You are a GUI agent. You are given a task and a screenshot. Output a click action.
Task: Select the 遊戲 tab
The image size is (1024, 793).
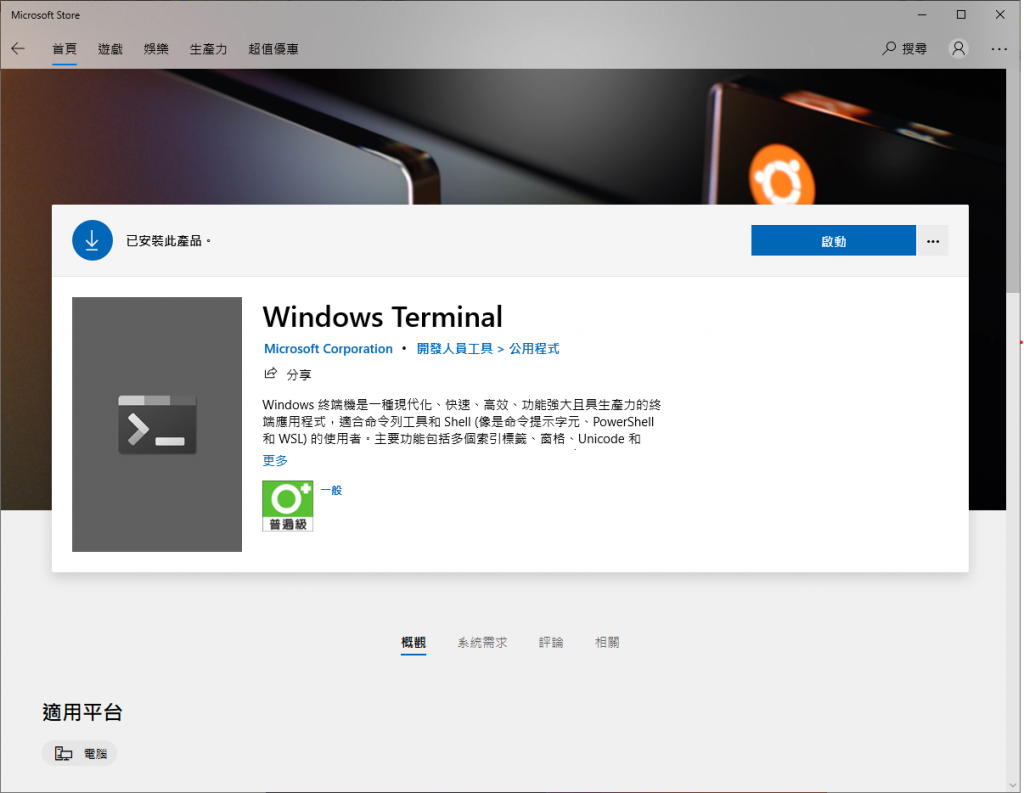click(x=110, y=48)
